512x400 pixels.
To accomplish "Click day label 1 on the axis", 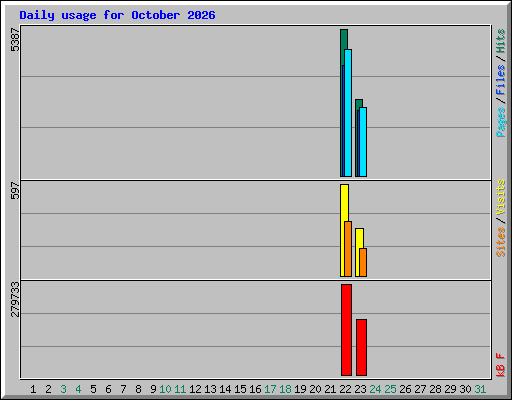I will (x=33, y=389).
